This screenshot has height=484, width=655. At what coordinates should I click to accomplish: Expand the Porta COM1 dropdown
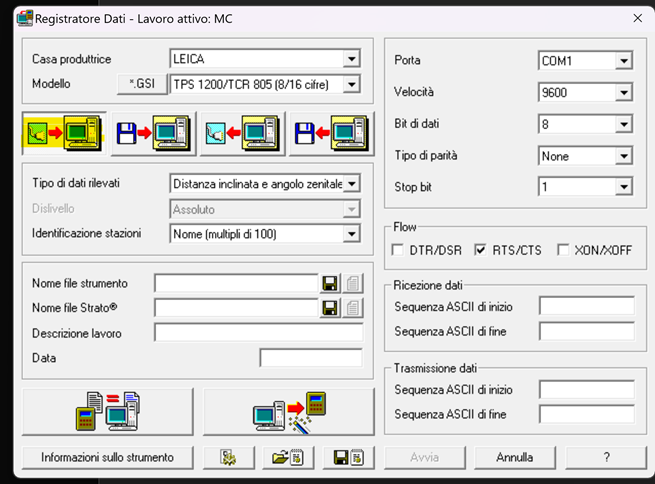click(x=624, y=61)
